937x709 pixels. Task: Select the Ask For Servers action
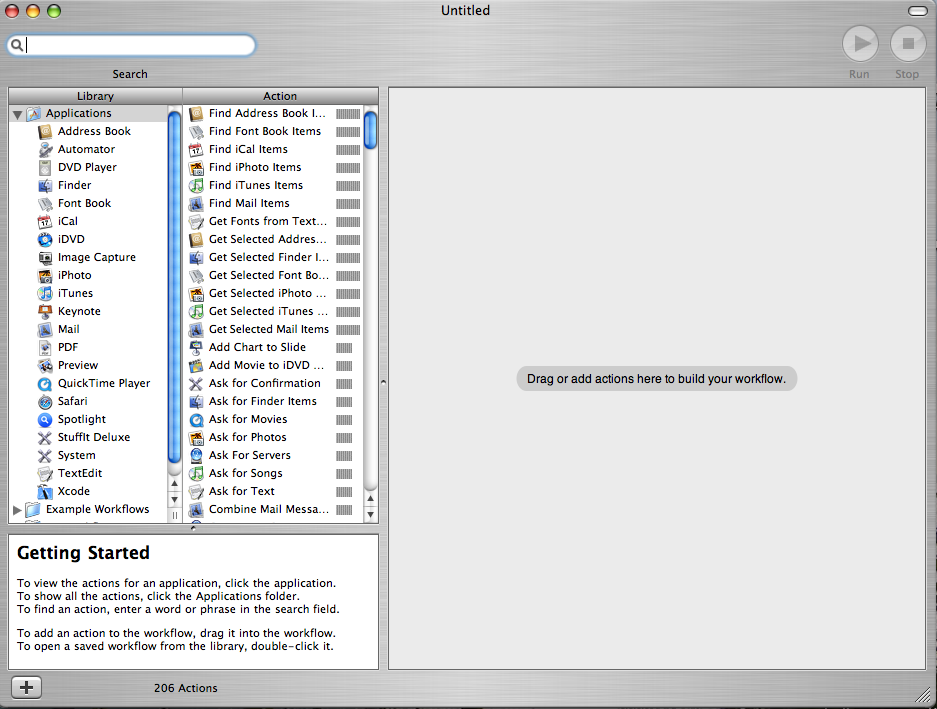click(274, 456)
